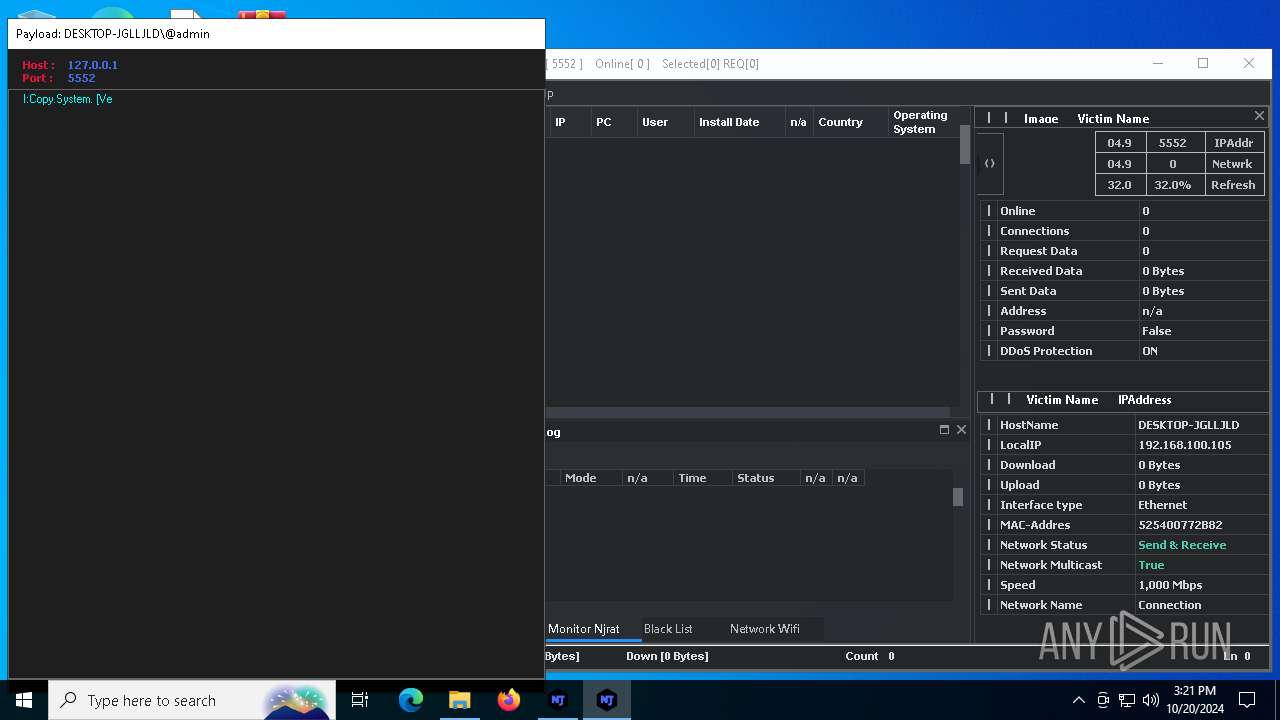The image size is (1280, 720).
Task: Switch to Black List tab
Action: click(668, 629)
